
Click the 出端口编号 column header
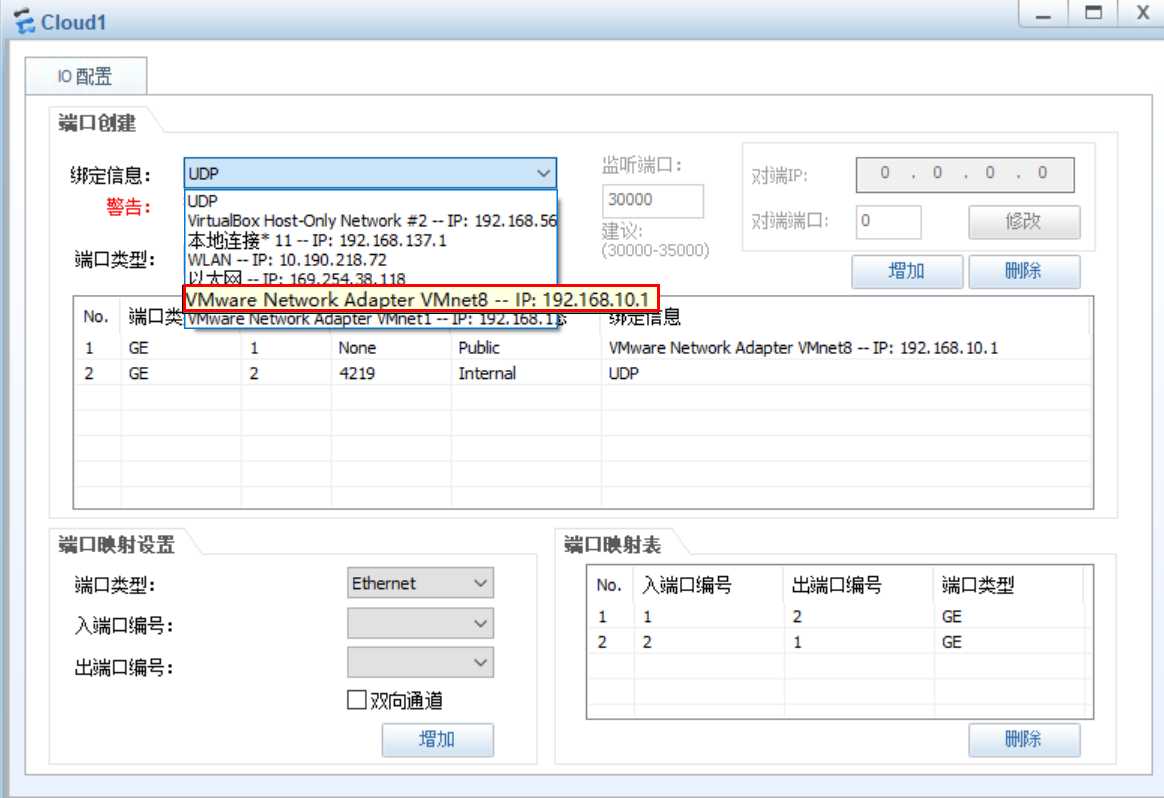[x=858, y=586]
